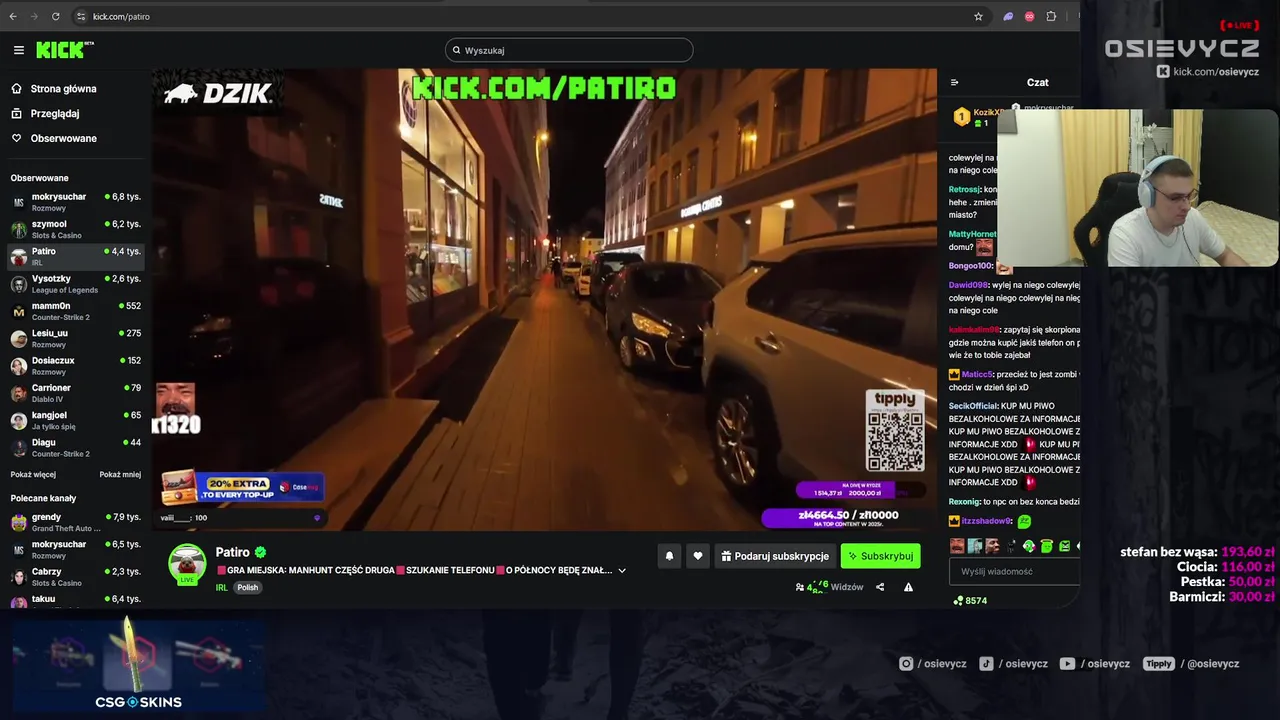Share the stream via share icon

[880, 587]
